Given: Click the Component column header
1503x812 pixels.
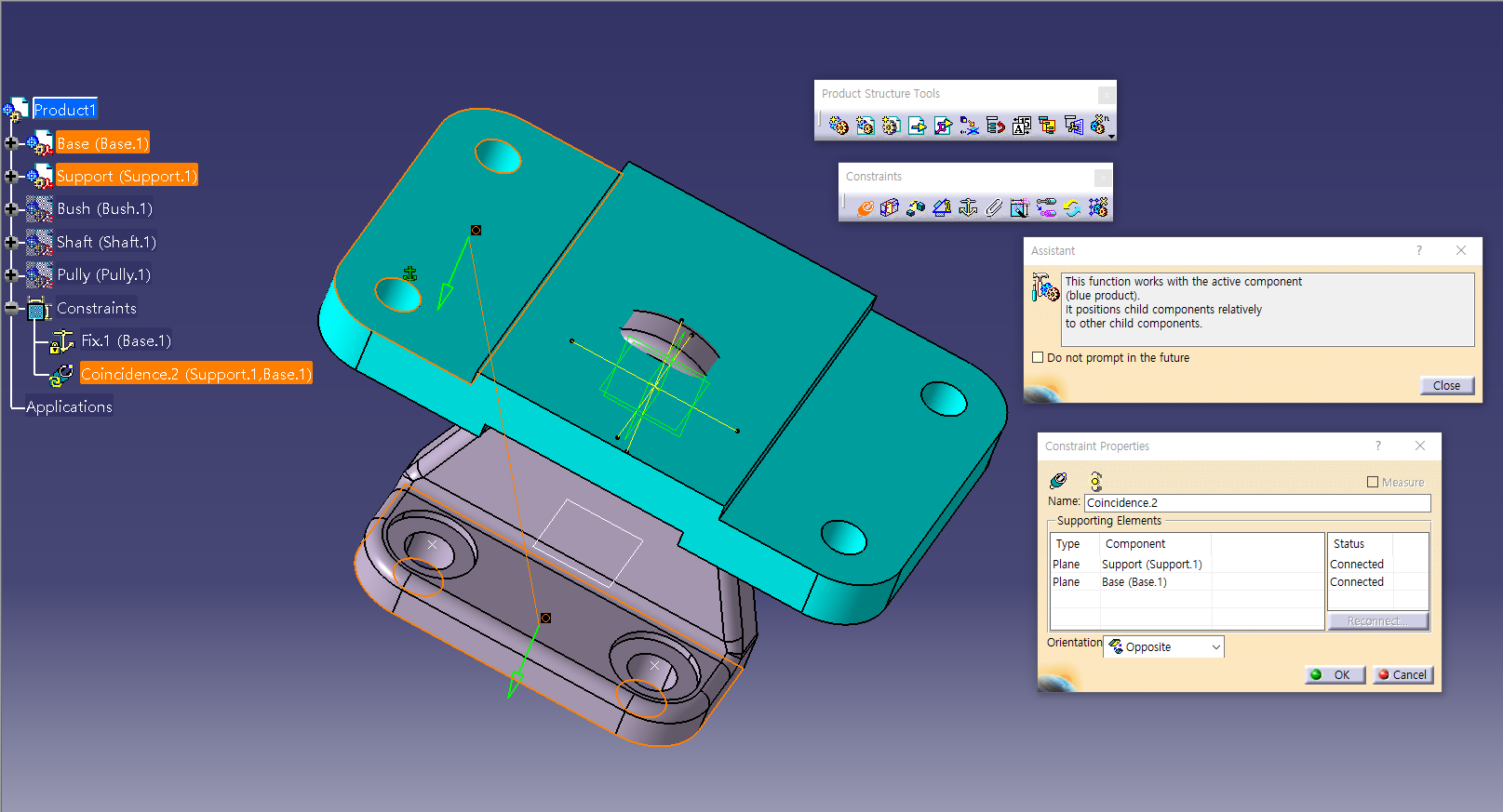Looking at the screenshot, I should (1155, 544).
